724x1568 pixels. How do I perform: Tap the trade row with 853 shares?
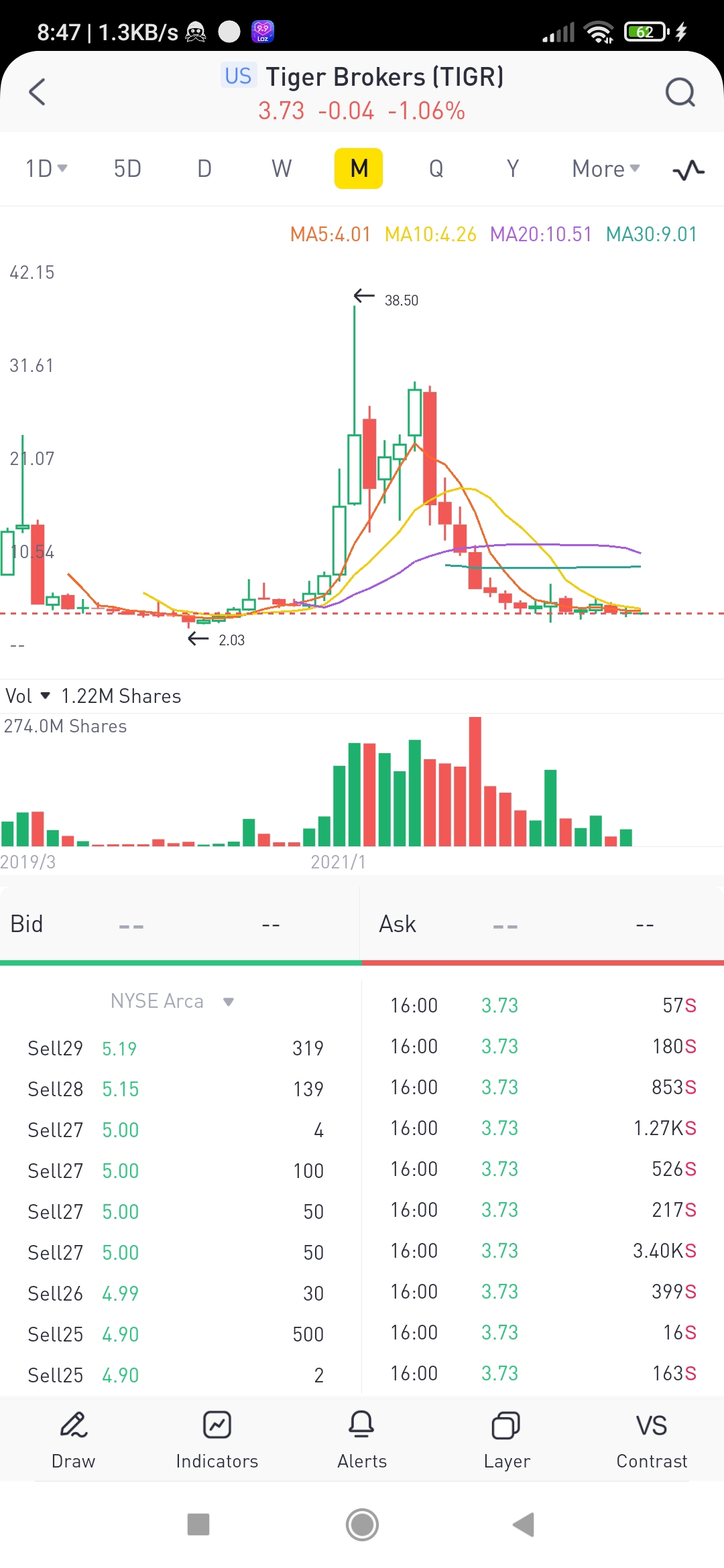point(543,1088)
